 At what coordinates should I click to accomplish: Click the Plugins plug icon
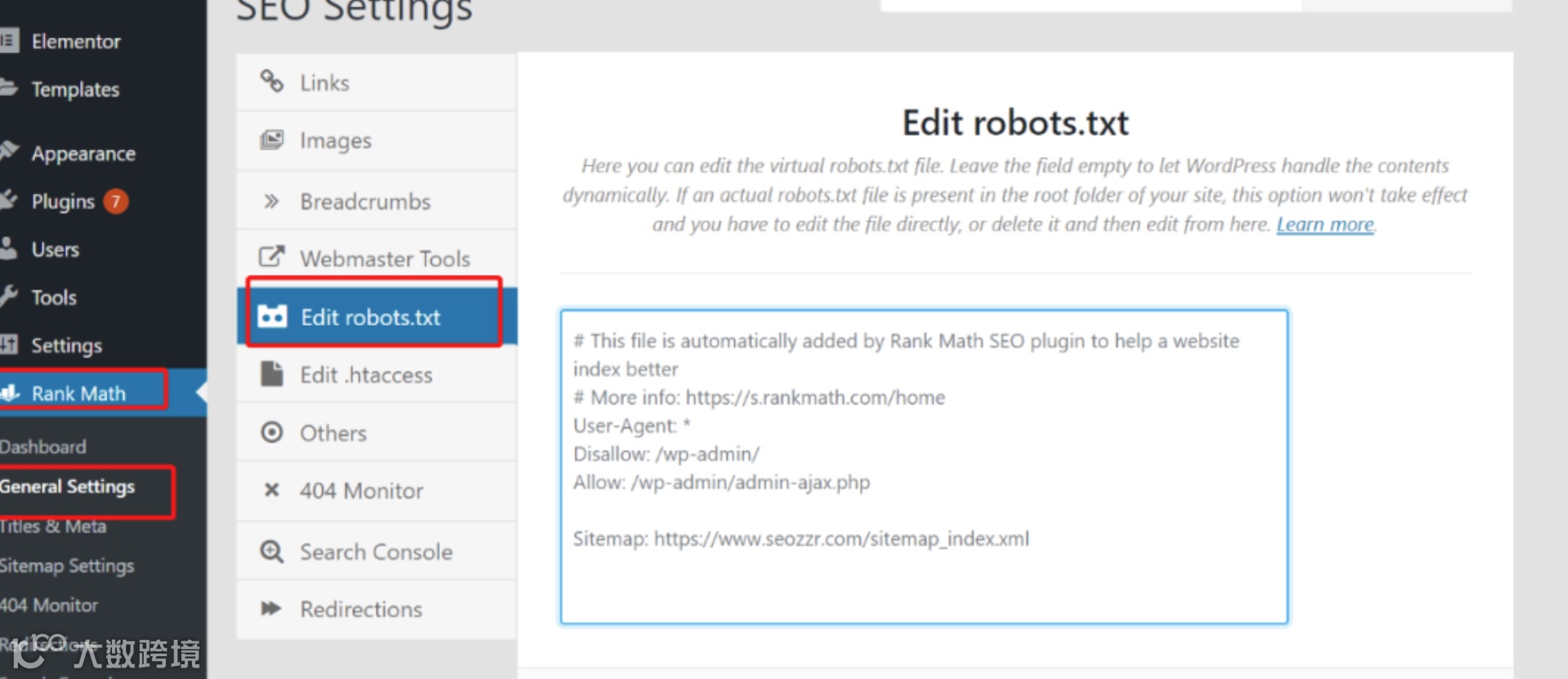click(8, 200)
